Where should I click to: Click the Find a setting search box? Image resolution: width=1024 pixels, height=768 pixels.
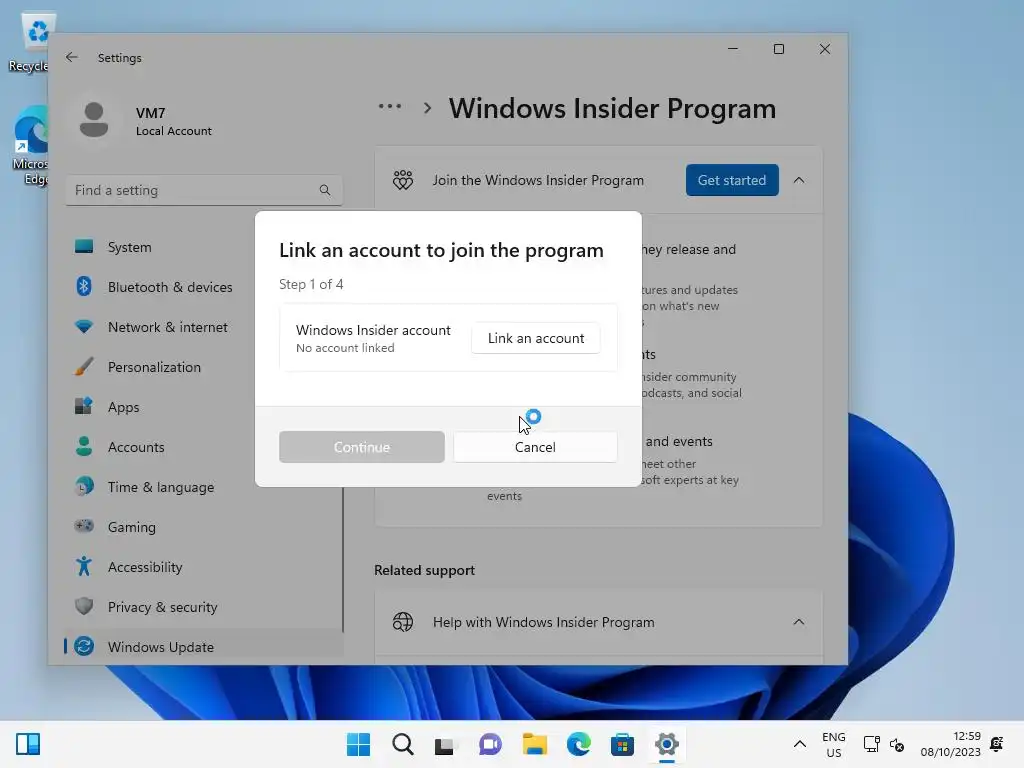click(204, 190)
